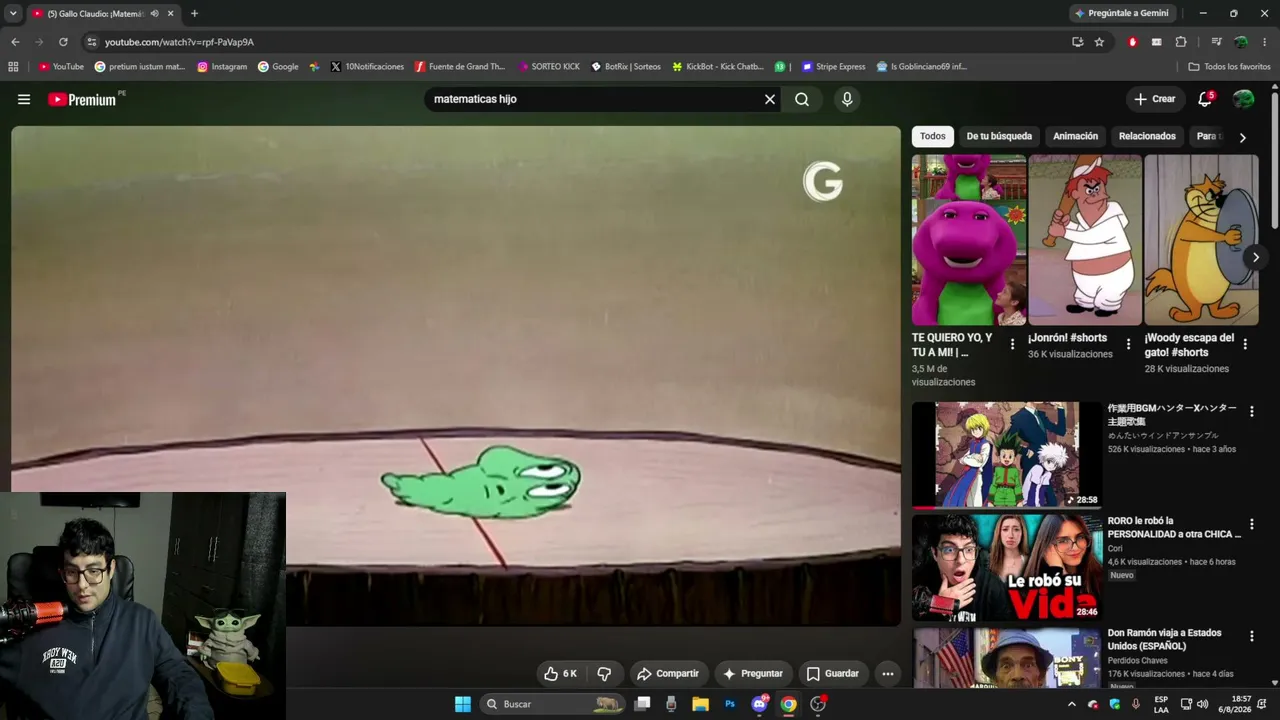Open the Todos los favoritos folder
1280x720 pixels.
[x=1230, y=67]
